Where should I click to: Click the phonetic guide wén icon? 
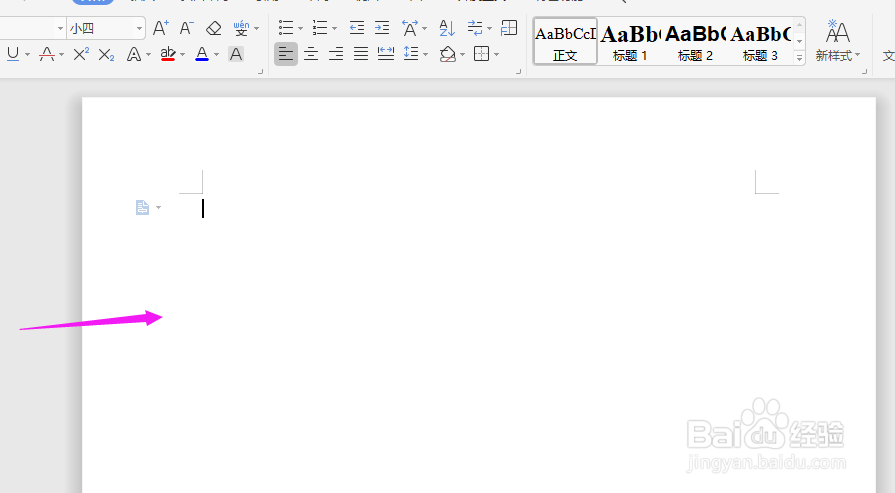pyautogui.click(x=241, y=28)
